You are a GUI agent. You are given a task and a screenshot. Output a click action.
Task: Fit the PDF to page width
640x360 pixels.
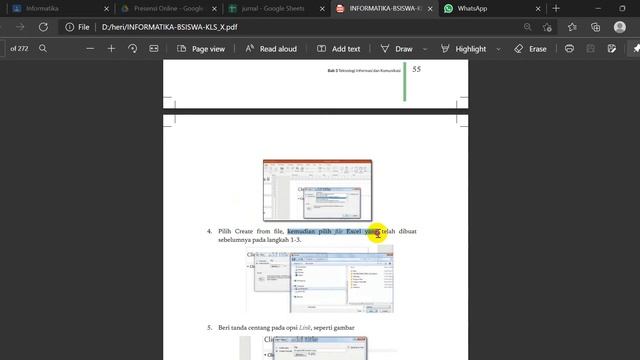pyautogui.click(x=153, y=49)
